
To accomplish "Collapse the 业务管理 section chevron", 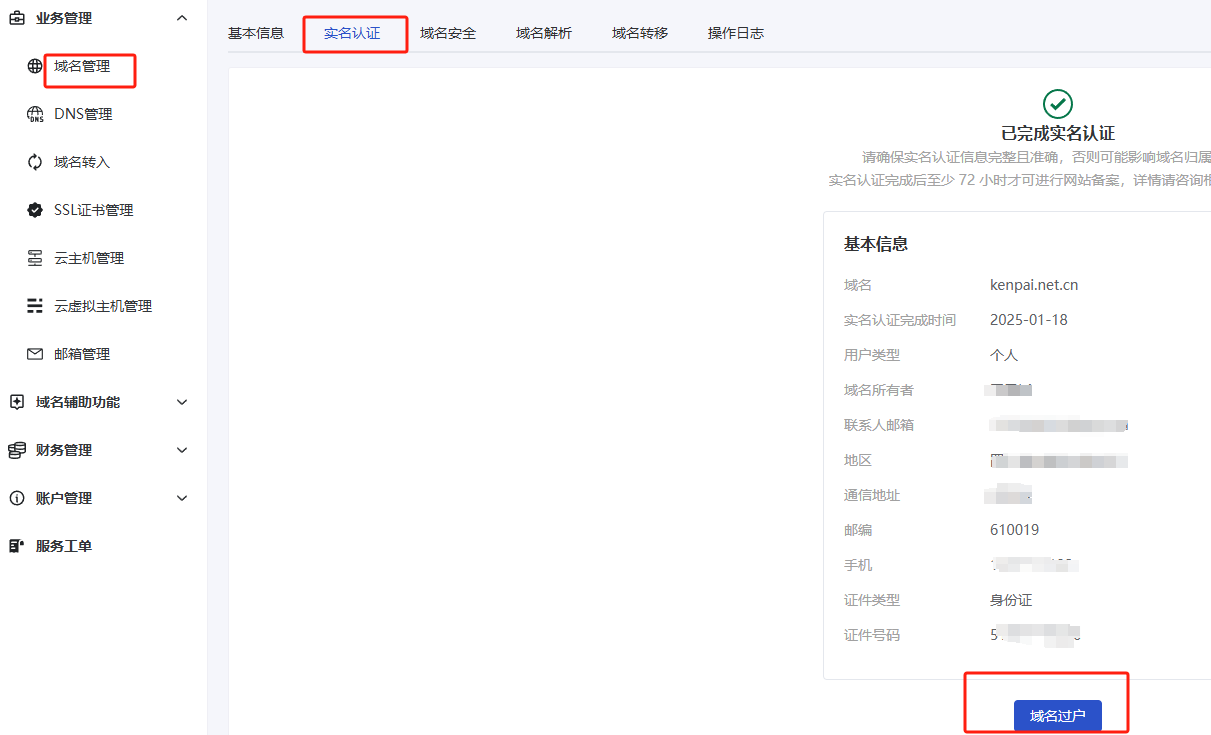I will point(181,18).
